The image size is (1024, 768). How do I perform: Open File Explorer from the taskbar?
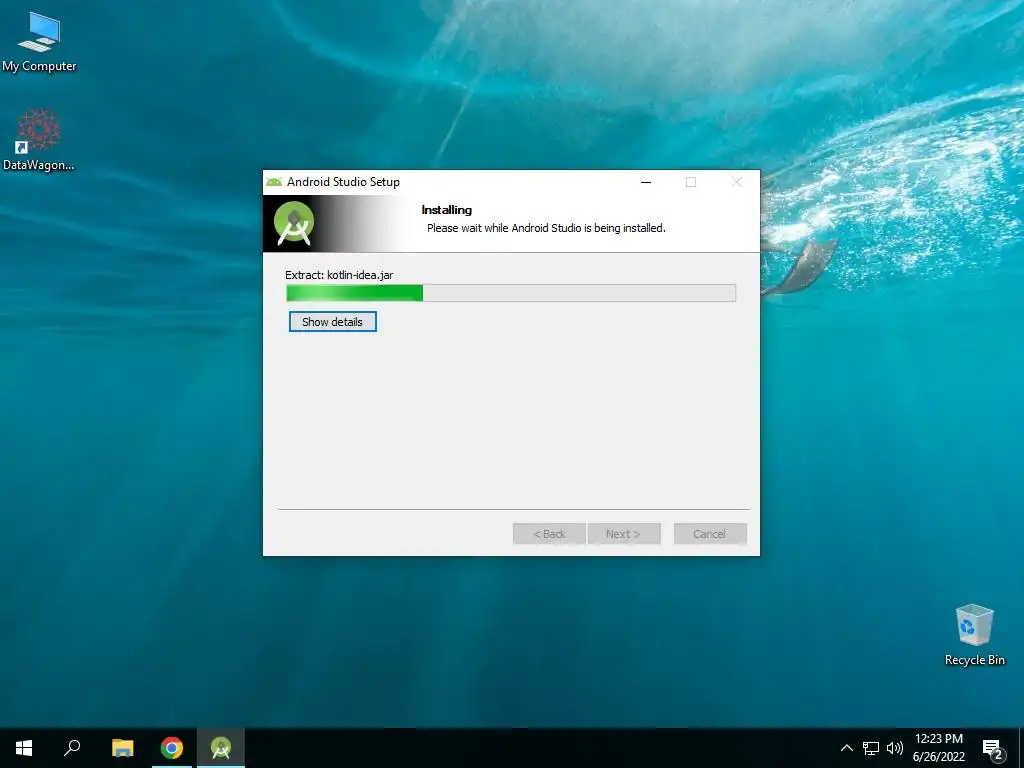click(122, 748)
